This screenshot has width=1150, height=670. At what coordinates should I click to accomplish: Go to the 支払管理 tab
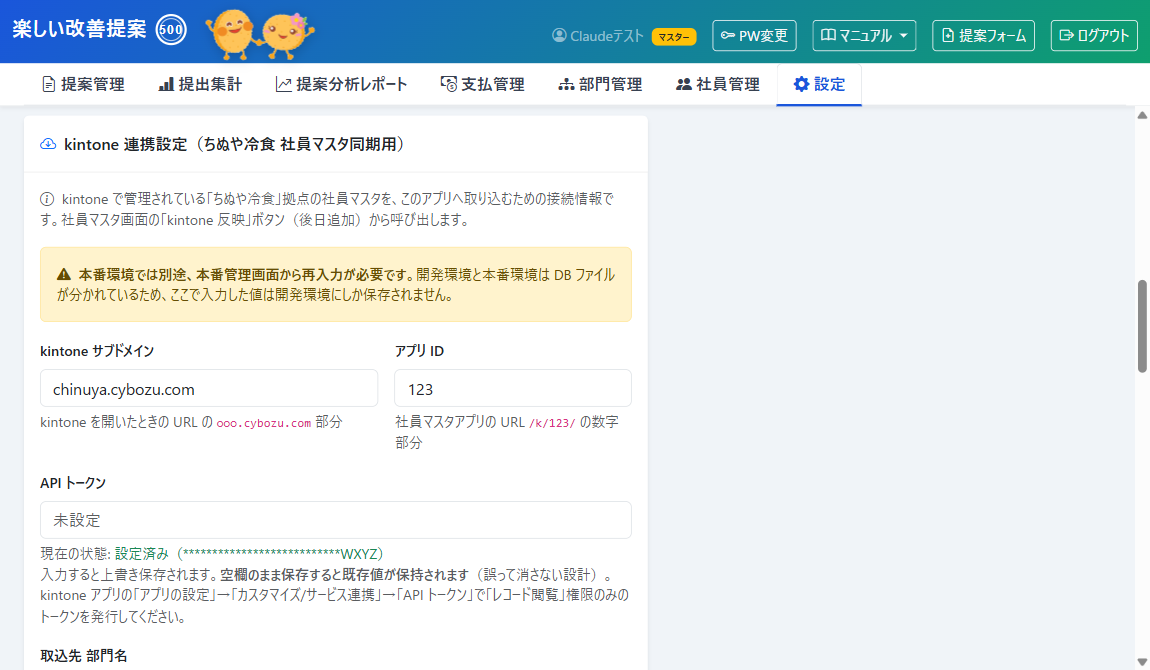click(482, 84)
